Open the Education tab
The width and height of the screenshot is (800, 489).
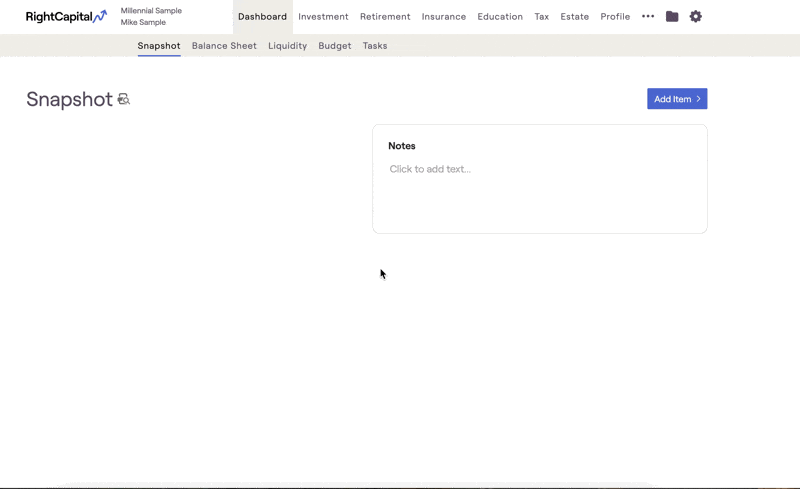tap(500, 17)
